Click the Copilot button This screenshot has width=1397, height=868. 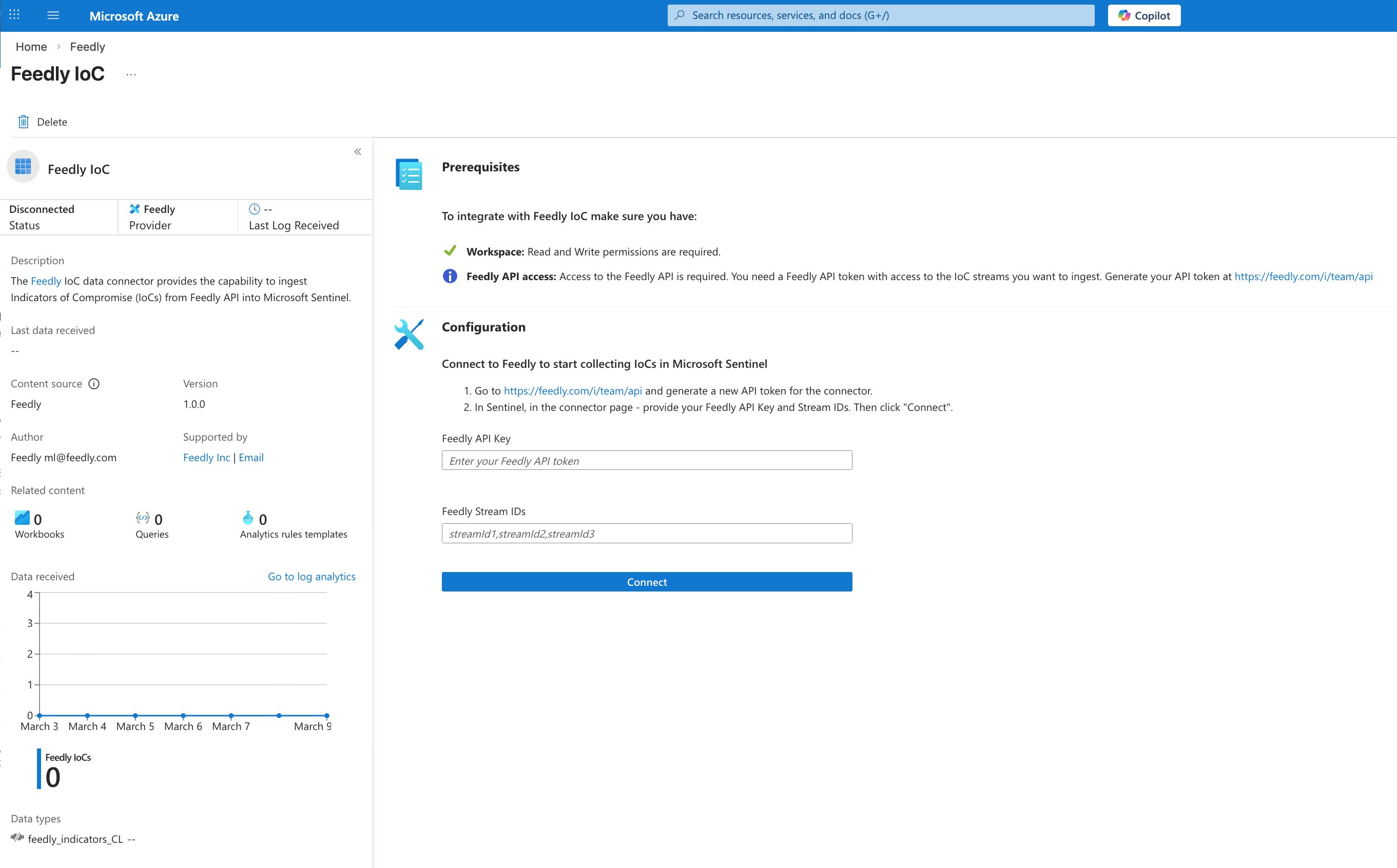pos(1144,15)
